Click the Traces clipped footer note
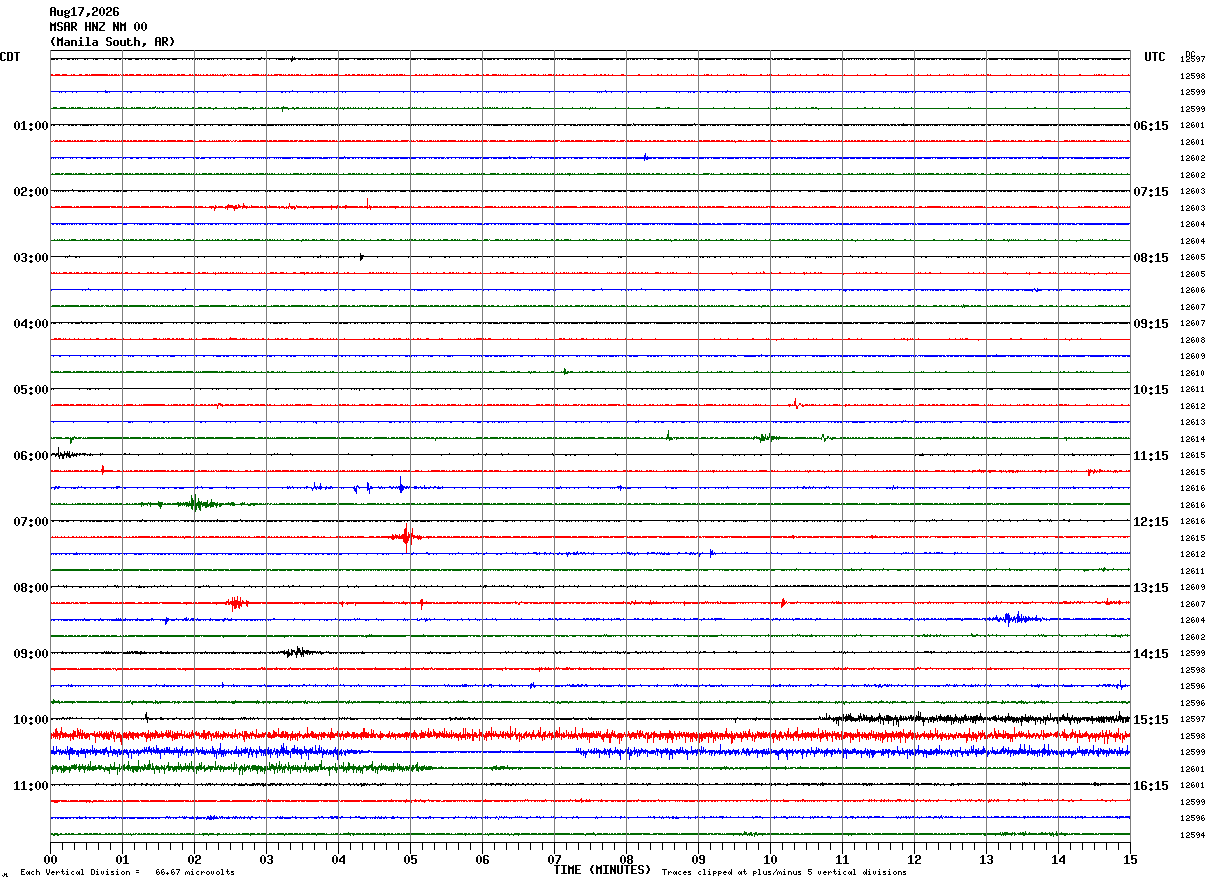 pos(784,872)
